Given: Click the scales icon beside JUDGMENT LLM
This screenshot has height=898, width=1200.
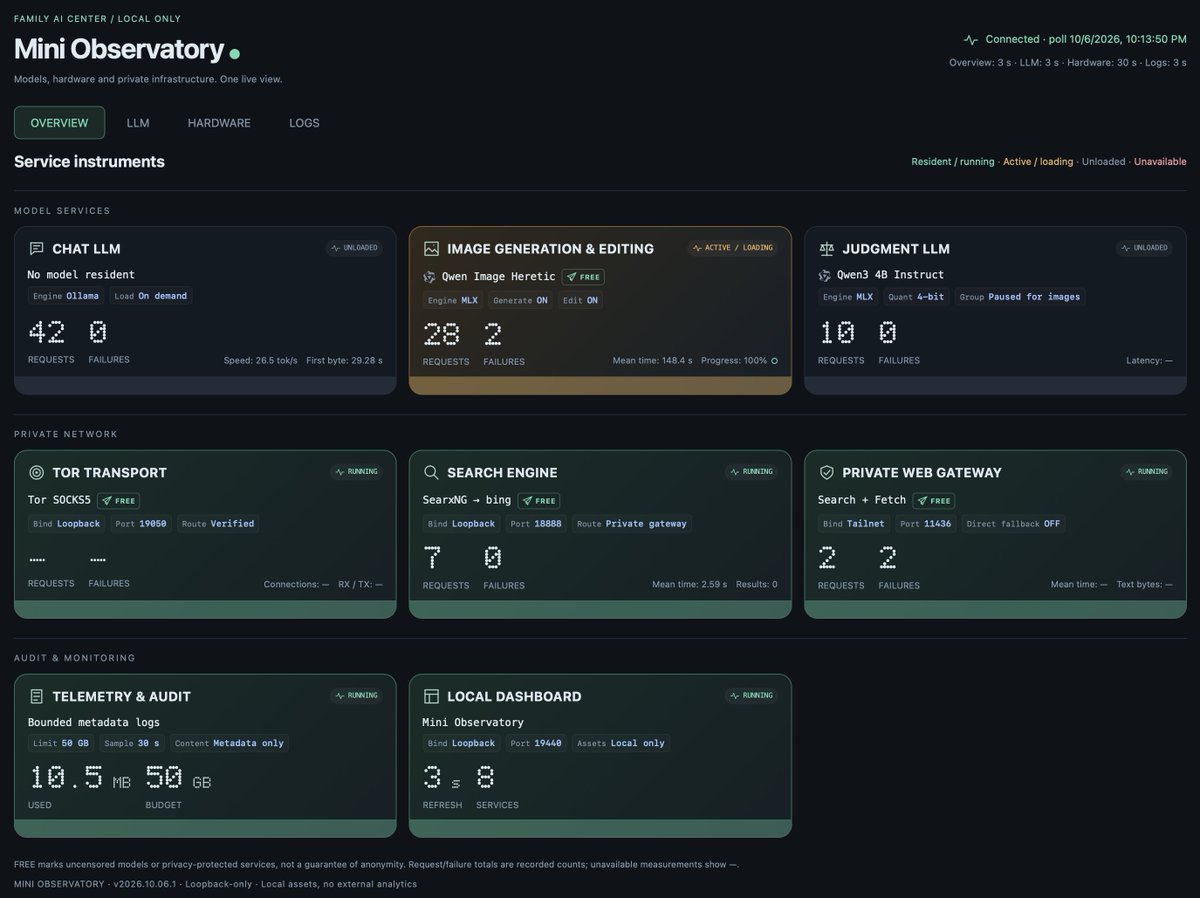Looking at the screenshot, I should pyautogui.click(x=827, y=249).
